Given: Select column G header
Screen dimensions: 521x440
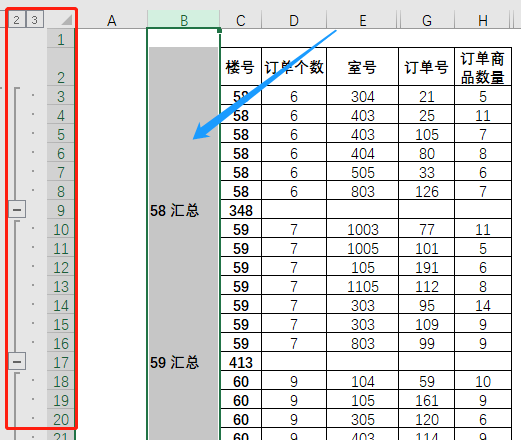Looking at the screenshot, I should [427, 21].
